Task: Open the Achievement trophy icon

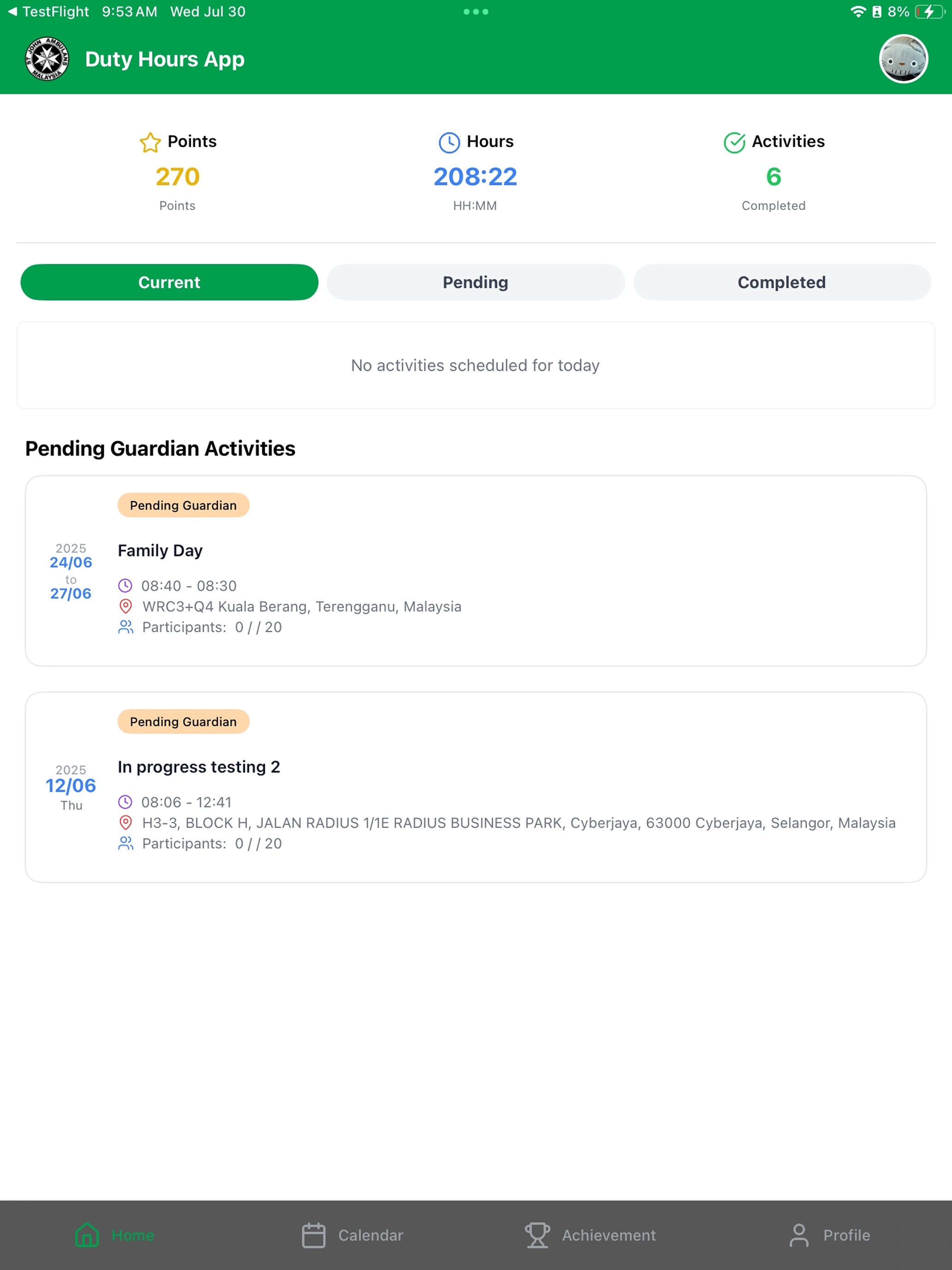Action: point(538,1235)
